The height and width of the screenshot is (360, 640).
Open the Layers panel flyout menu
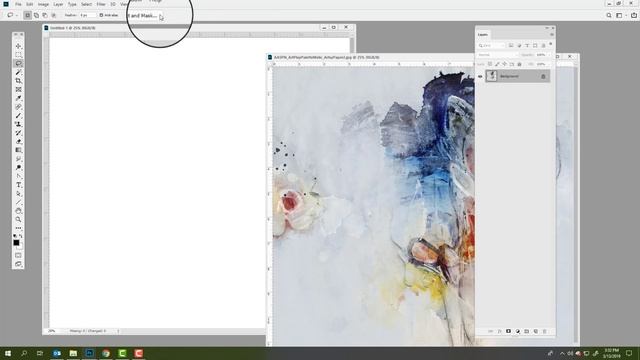click(x=551, y=35)
